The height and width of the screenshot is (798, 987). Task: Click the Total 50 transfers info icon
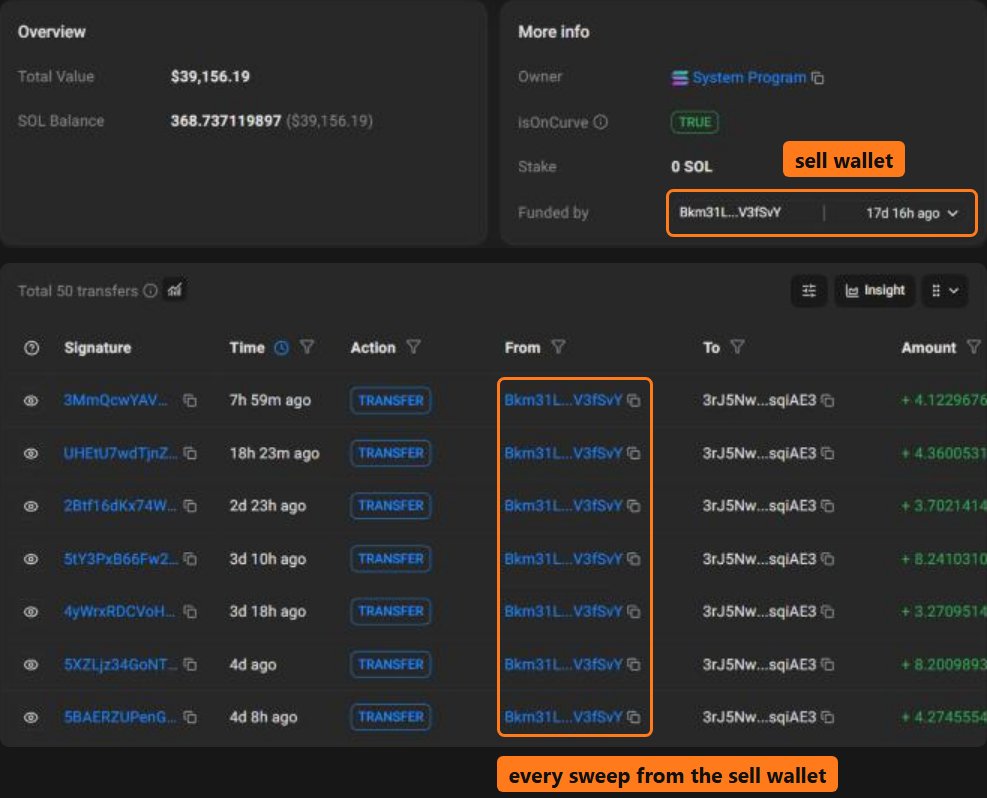pyautogui.click(x=150, y=291)
